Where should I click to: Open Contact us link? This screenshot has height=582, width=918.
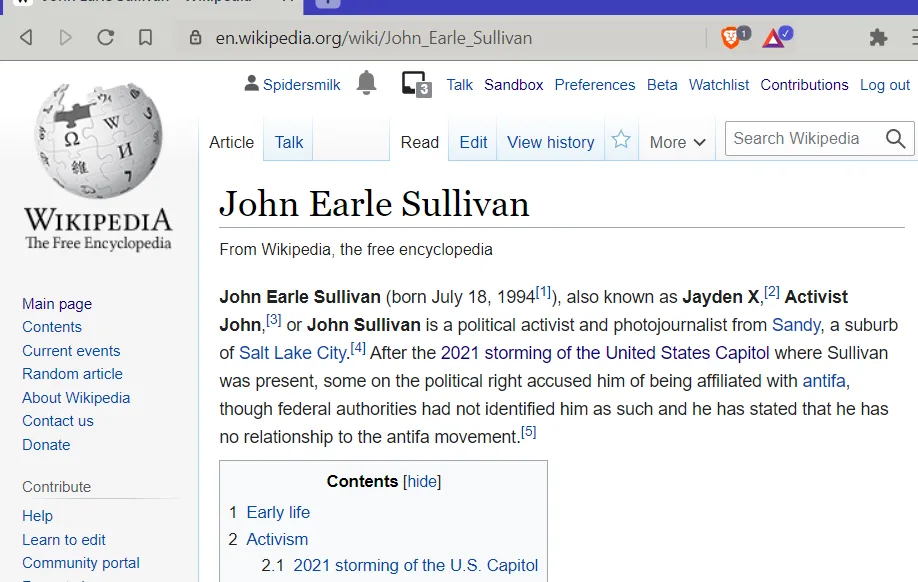[58, 421]
